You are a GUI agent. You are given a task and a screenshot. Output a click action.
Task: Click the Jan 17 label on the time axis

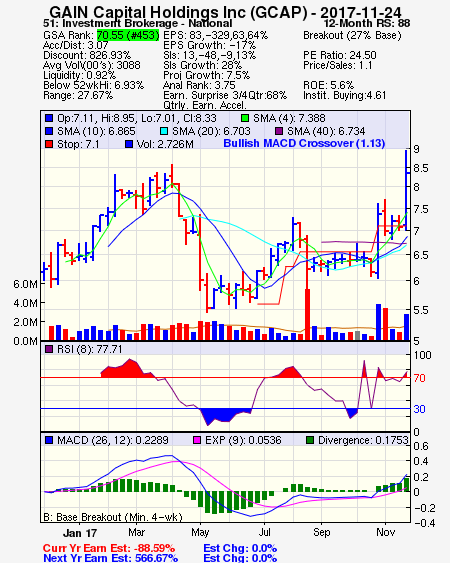point(80,533)
